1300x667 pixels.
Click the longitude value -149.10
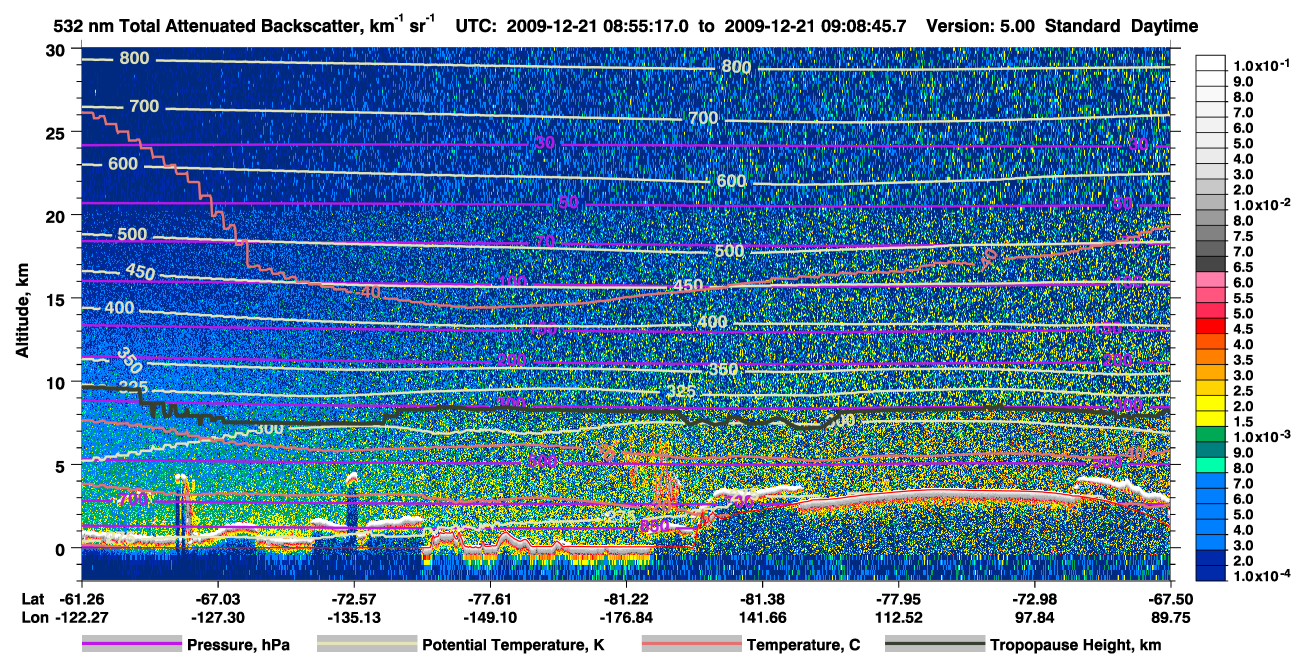click(490, 617)
